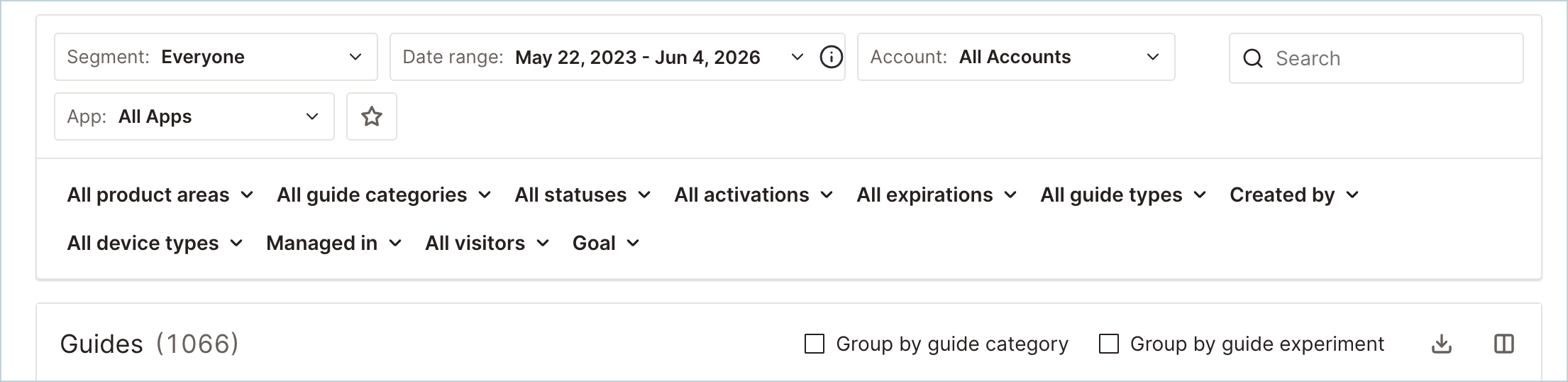Screen dimensions: 1568x382
Task: Expand the All product areas filter
Action: (x=160, y=195)
